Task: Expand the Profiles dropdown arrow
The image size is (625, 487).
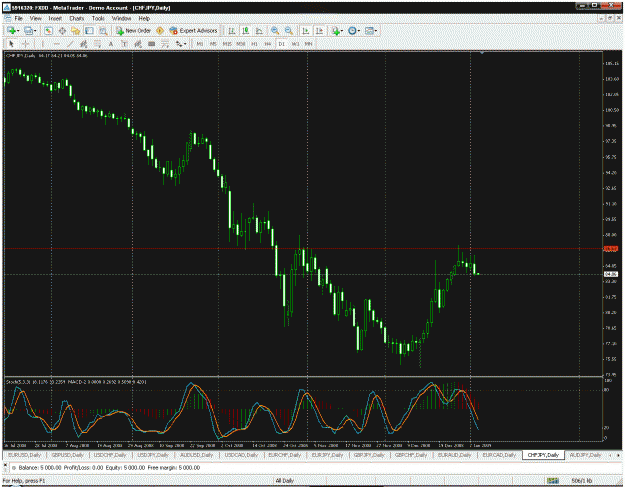Action: [35, 31]
